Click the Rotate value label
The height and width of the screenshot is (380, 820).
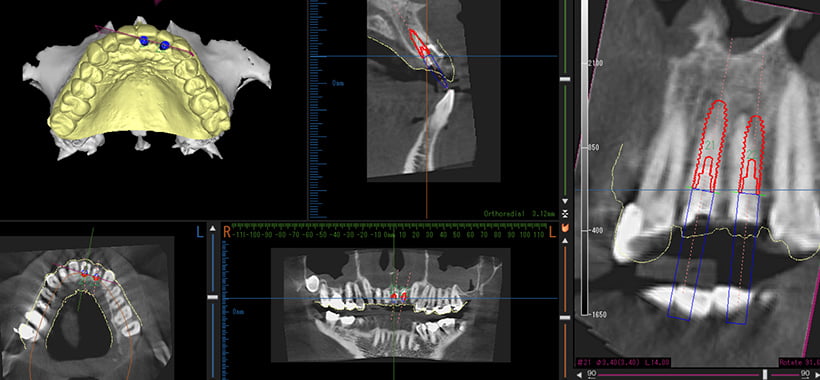click(x=799, y=362)
